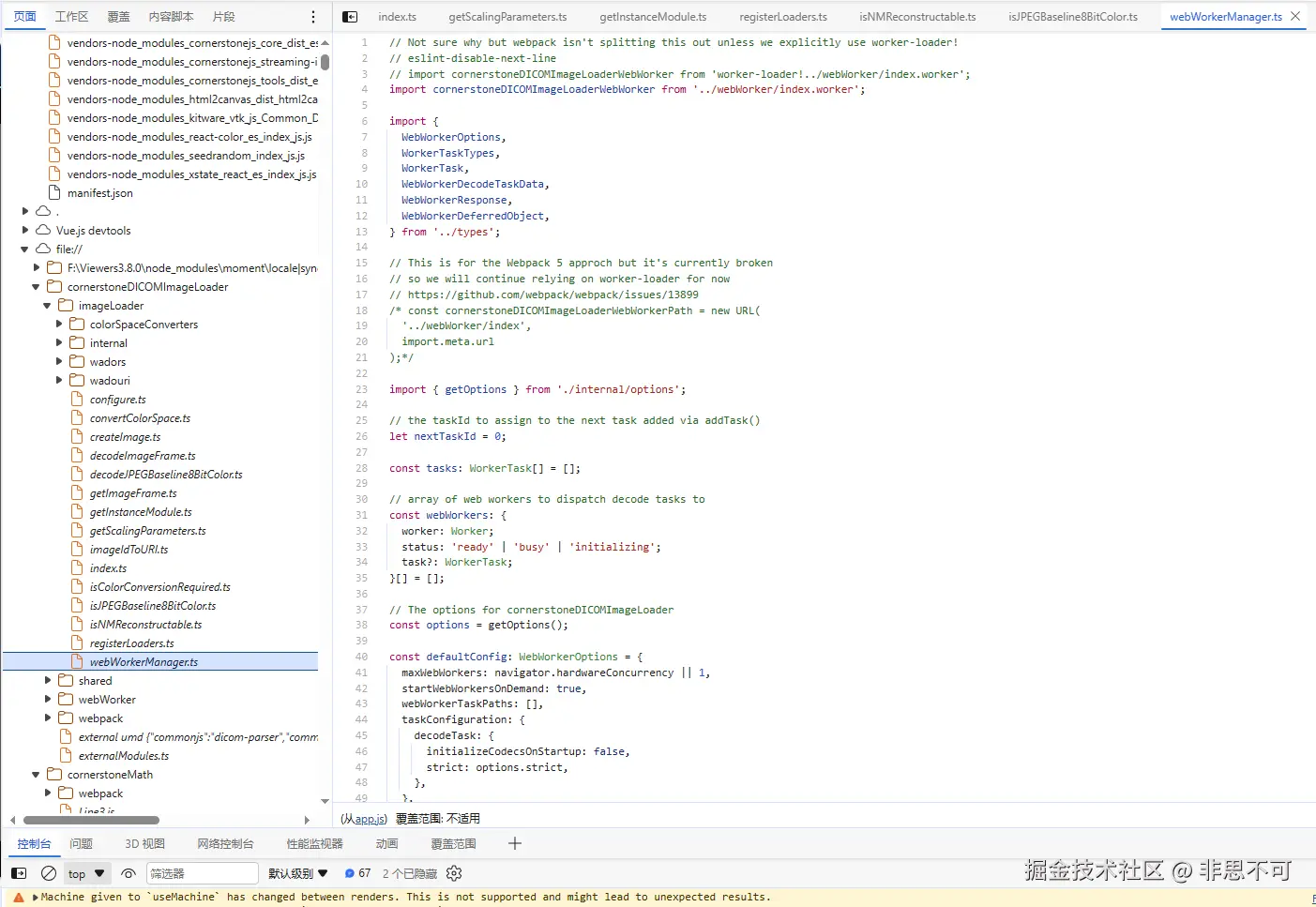Screen dimensions: 1316x907
Task: Click the plus icon to add drawer tab
Action: pyautogui.click(x=514, y=843)
